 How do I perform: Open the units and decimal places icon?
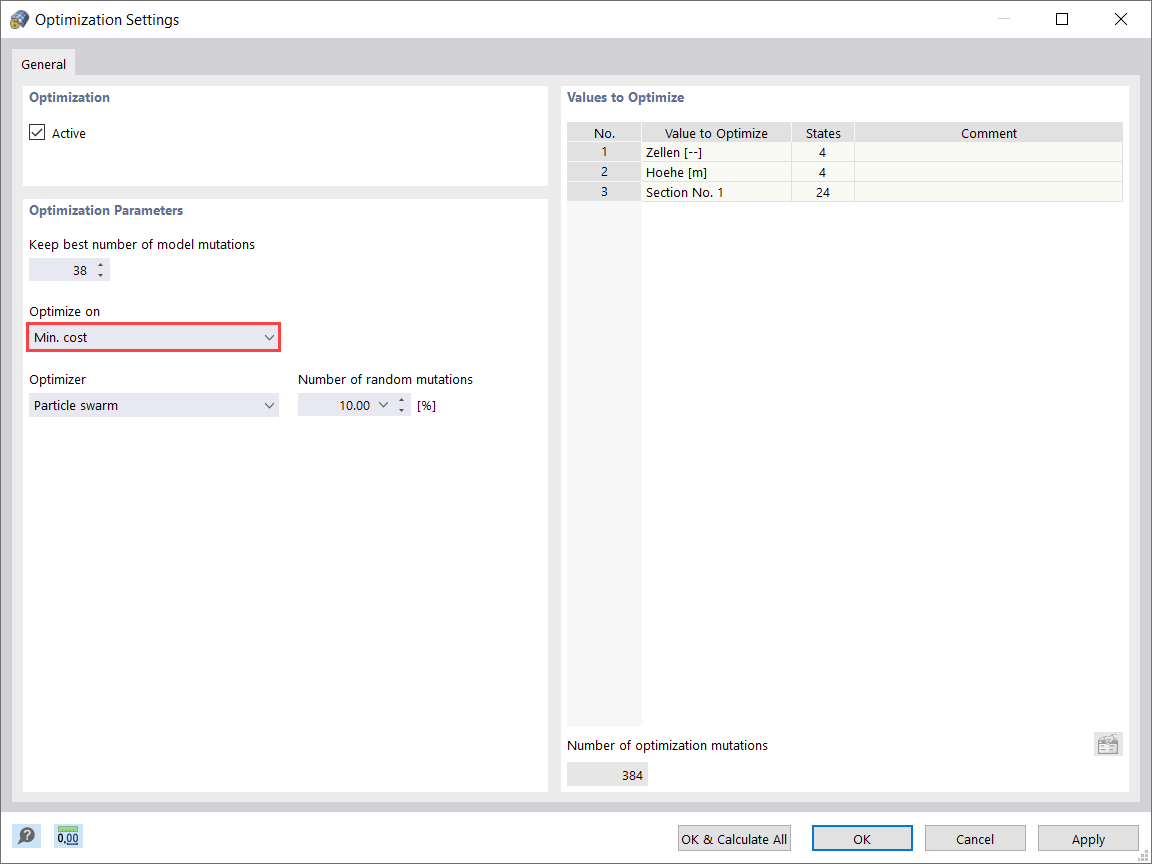[68, 835]
